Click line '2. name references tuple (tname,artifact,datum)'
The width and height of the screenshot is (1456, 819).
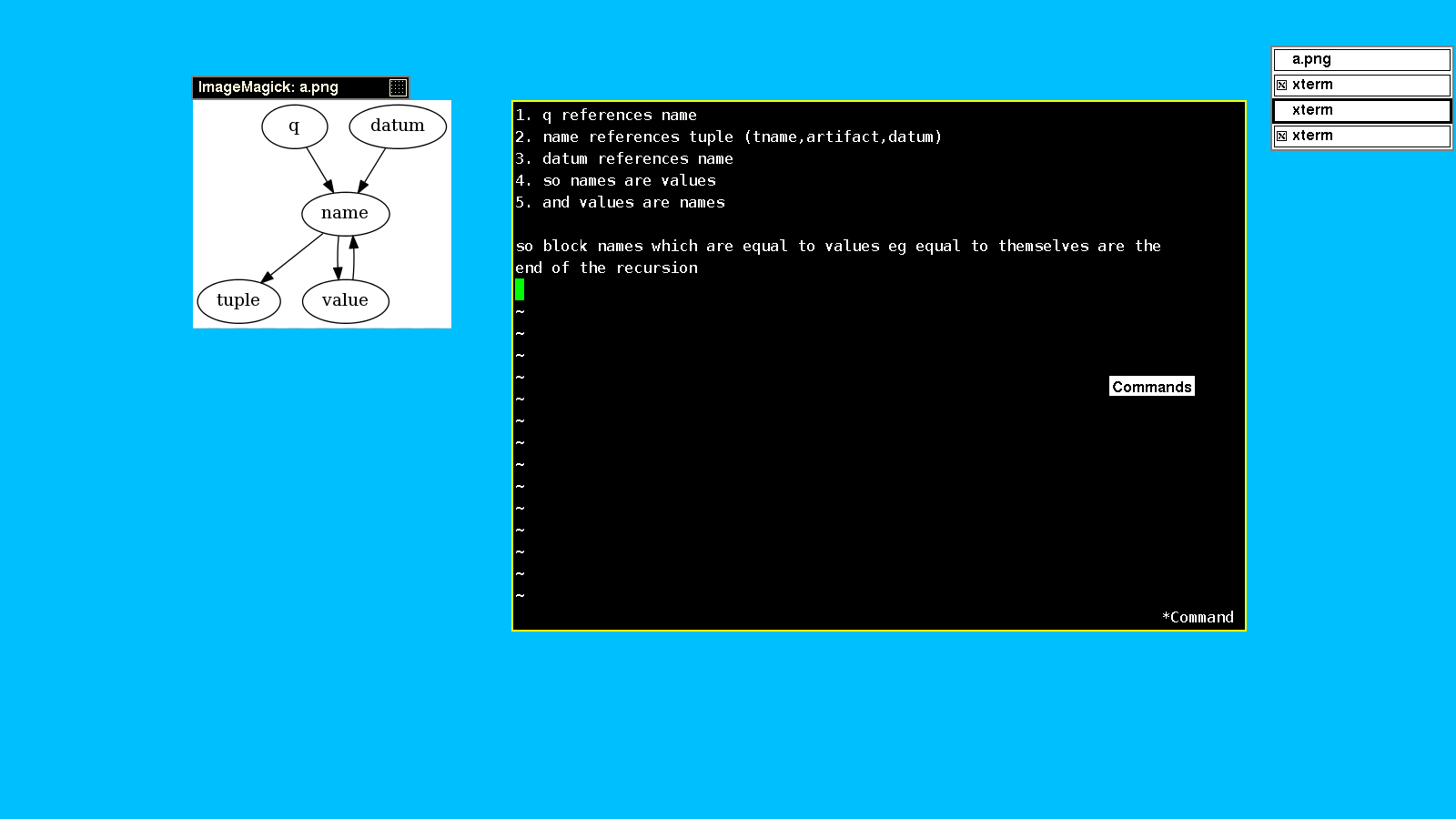(x=729, y=136)
